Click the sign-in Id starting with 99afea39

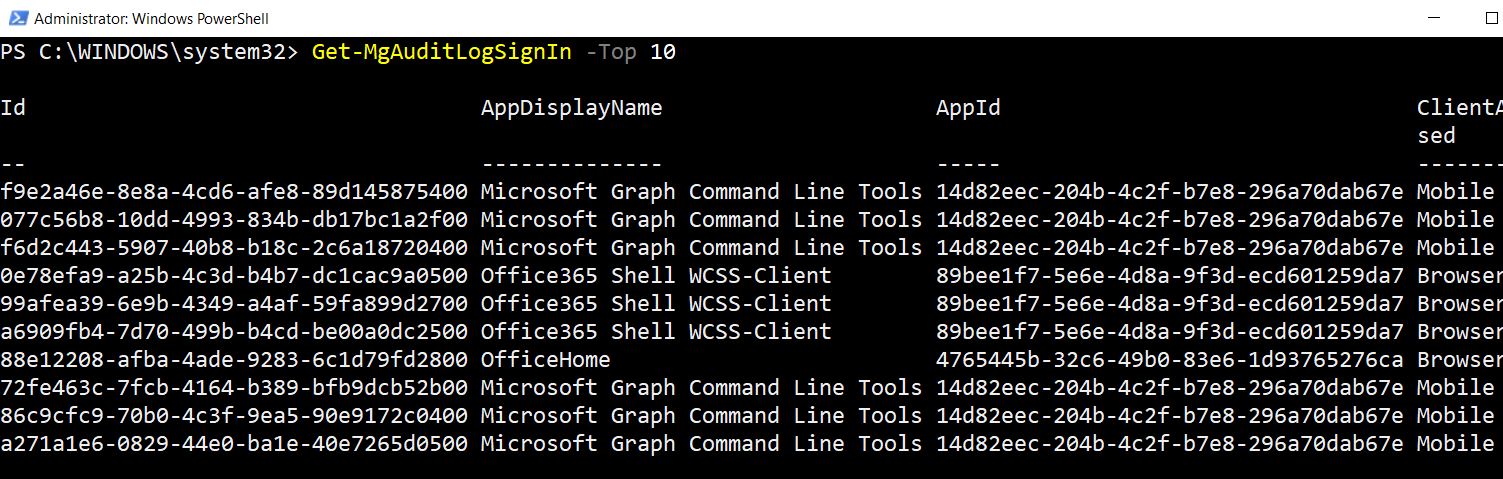(x=234, y=304)
